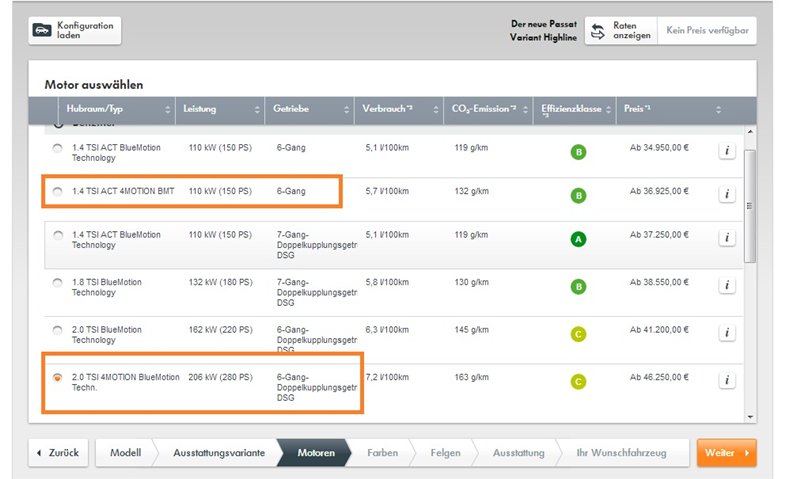Open info for the 41.200,00 € engine
Image resolution: width=800 pixels, height=479 pixels.
coord(727,333)
